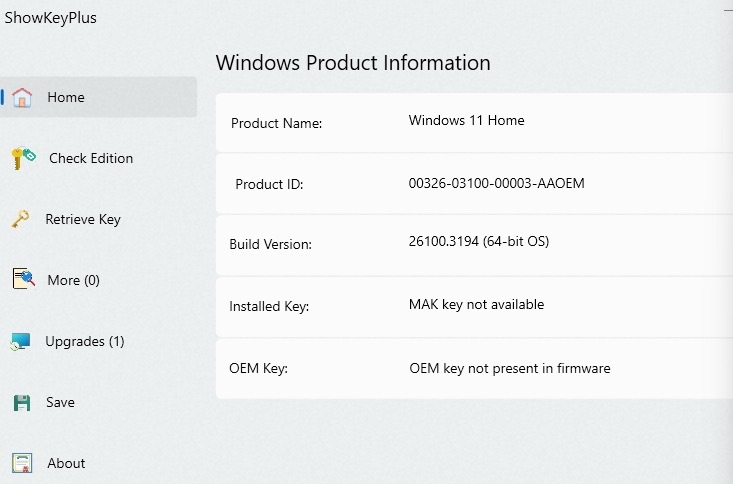Click the Product ID: label
The image size is (733, 484).
click(269, 184)
